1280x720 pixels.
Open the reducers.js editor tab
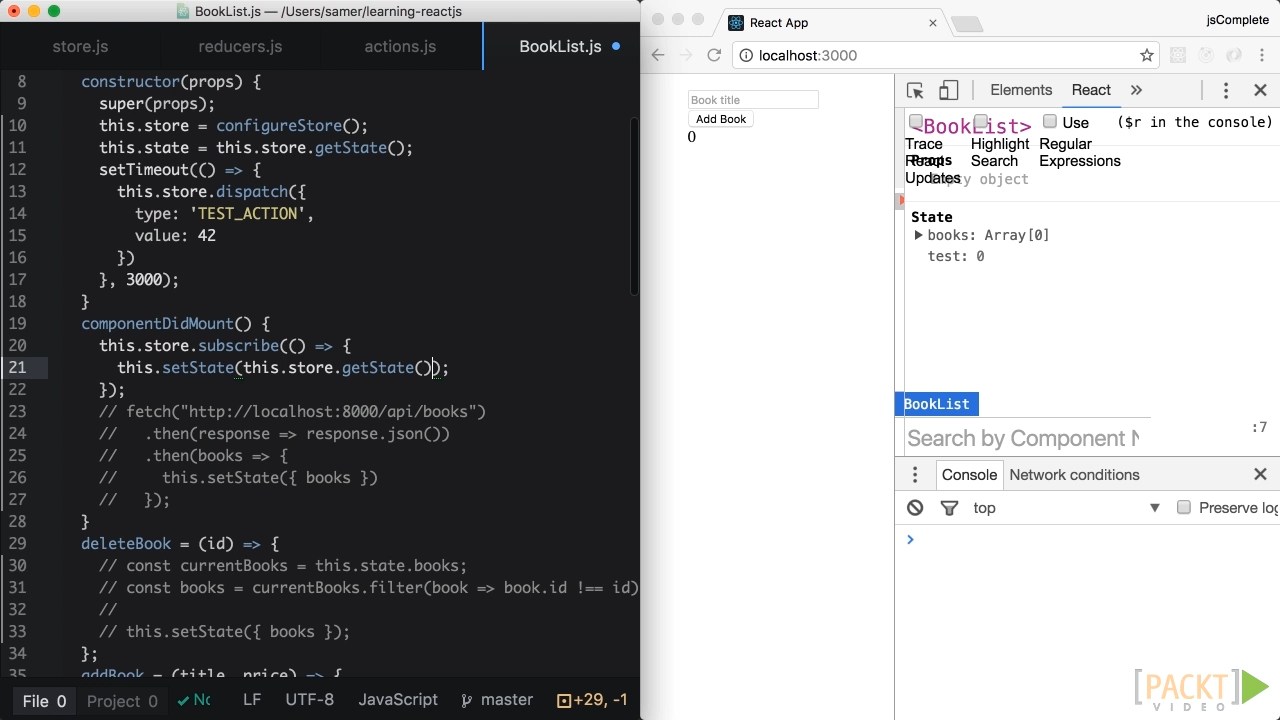240,47
